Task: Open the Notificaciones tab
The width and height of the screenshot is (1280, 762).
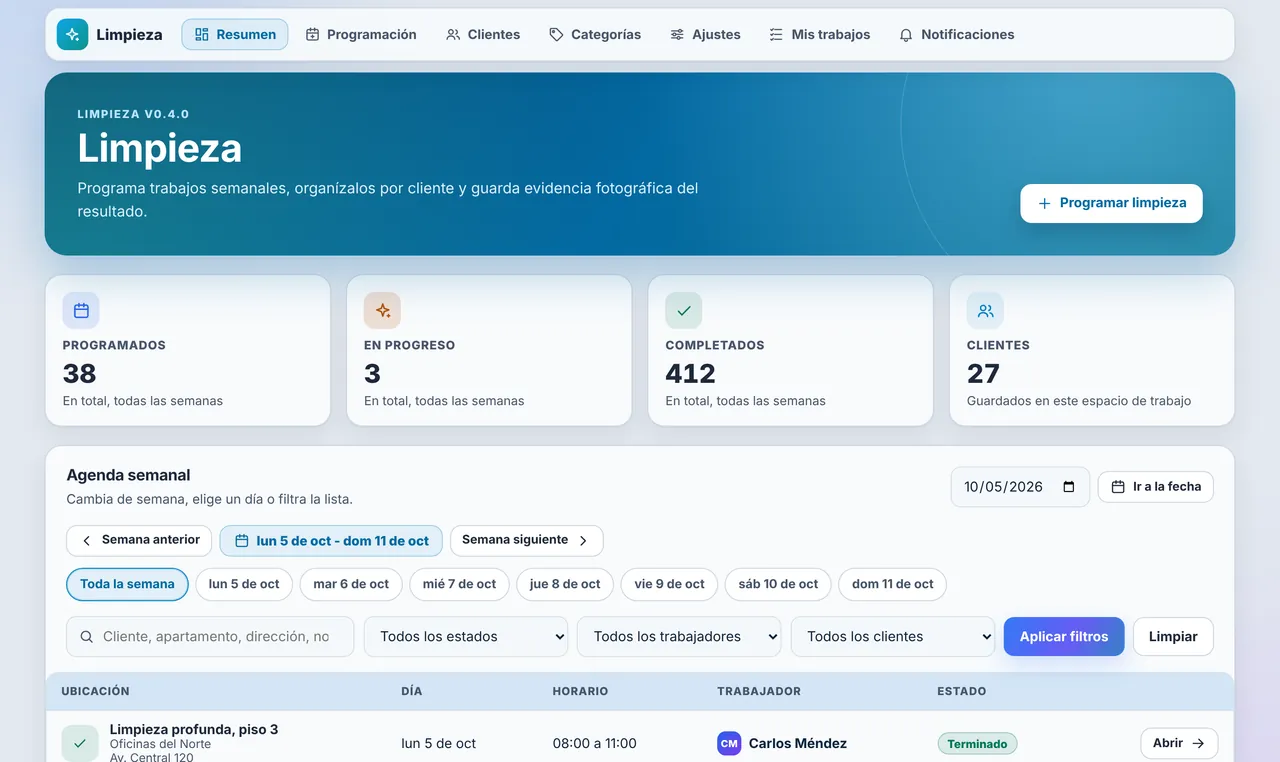Action: [957, 34]
